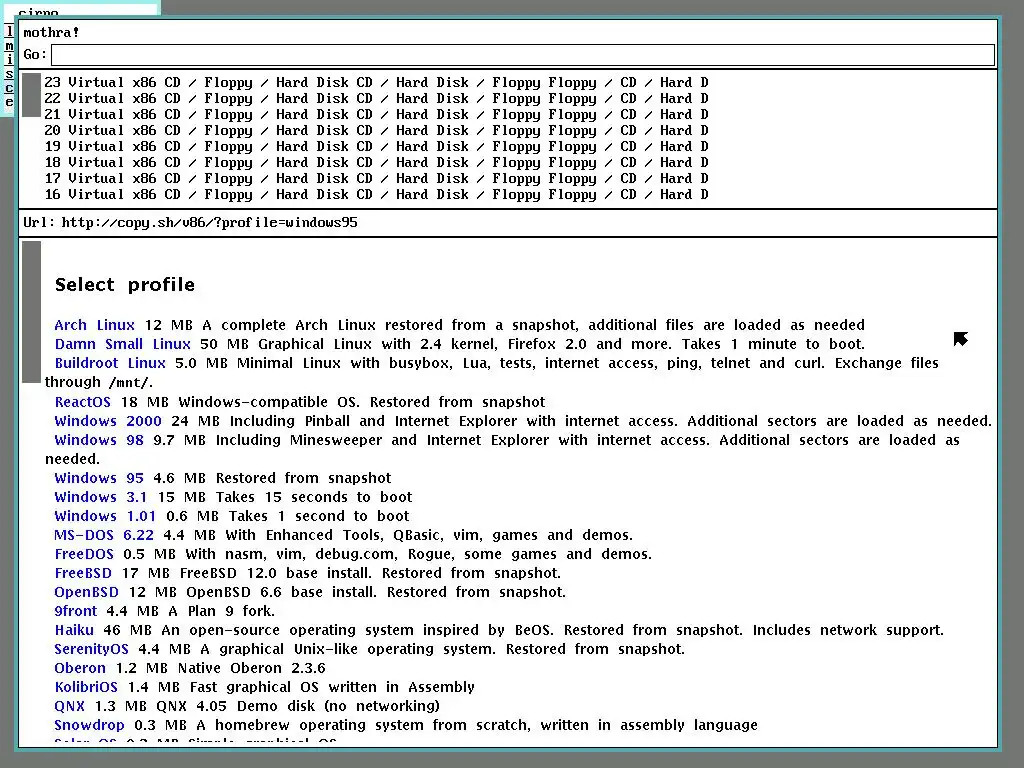
Task: Follow the Snowdrop link
Action: click(x=89, y=725)
